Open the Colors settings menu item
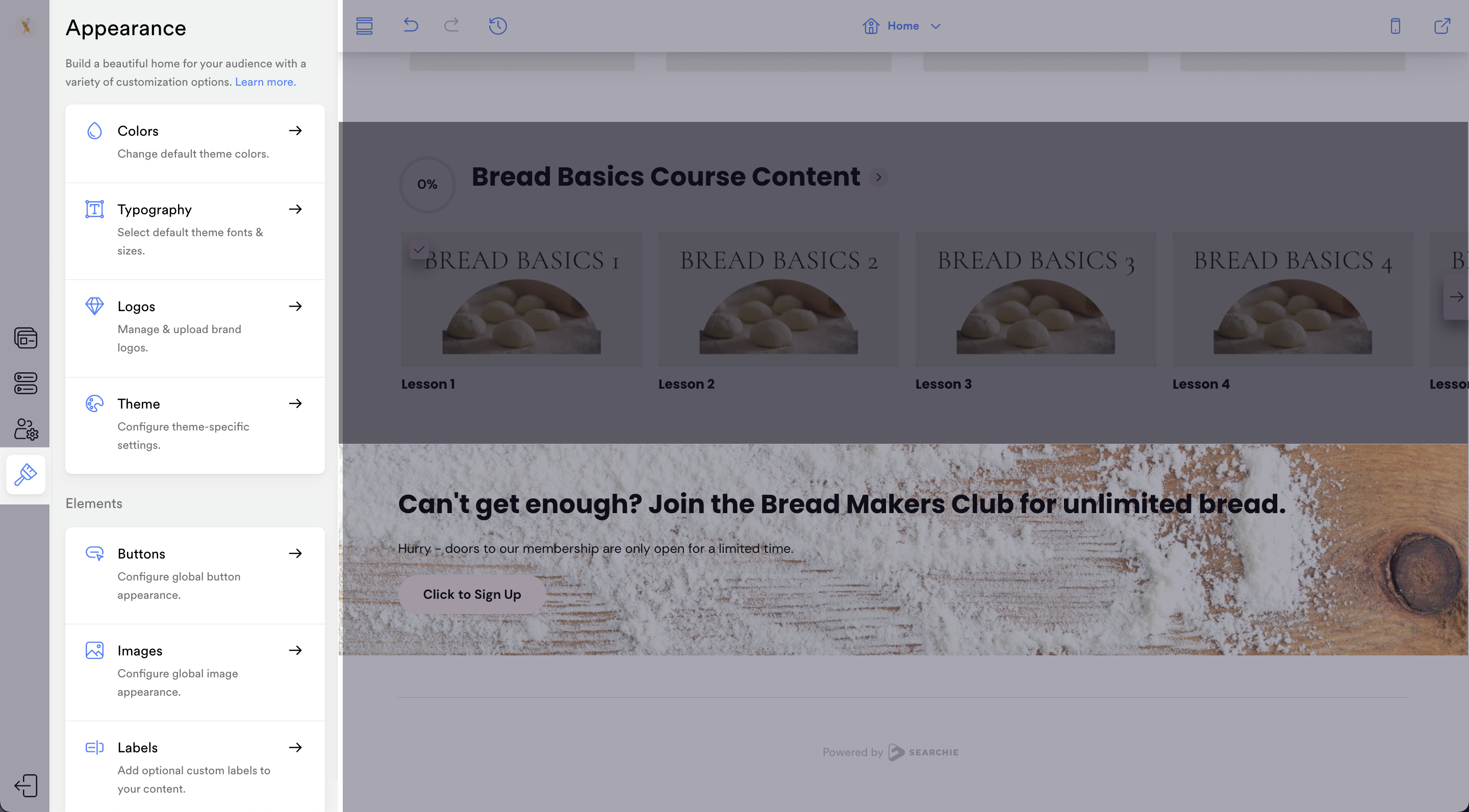 pos(194,141)
